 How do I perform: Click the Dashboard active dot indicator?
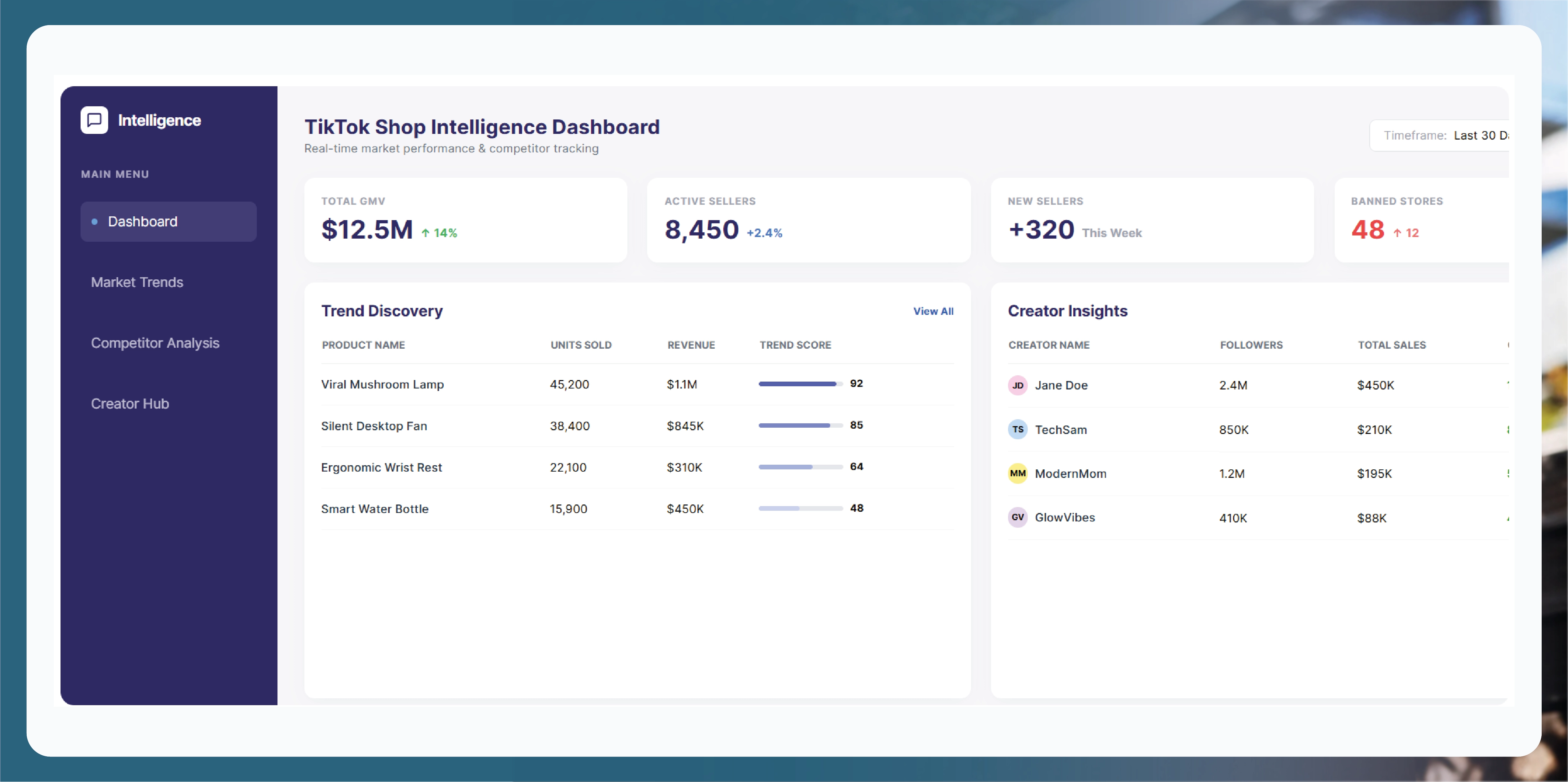[x=94, y=221]
